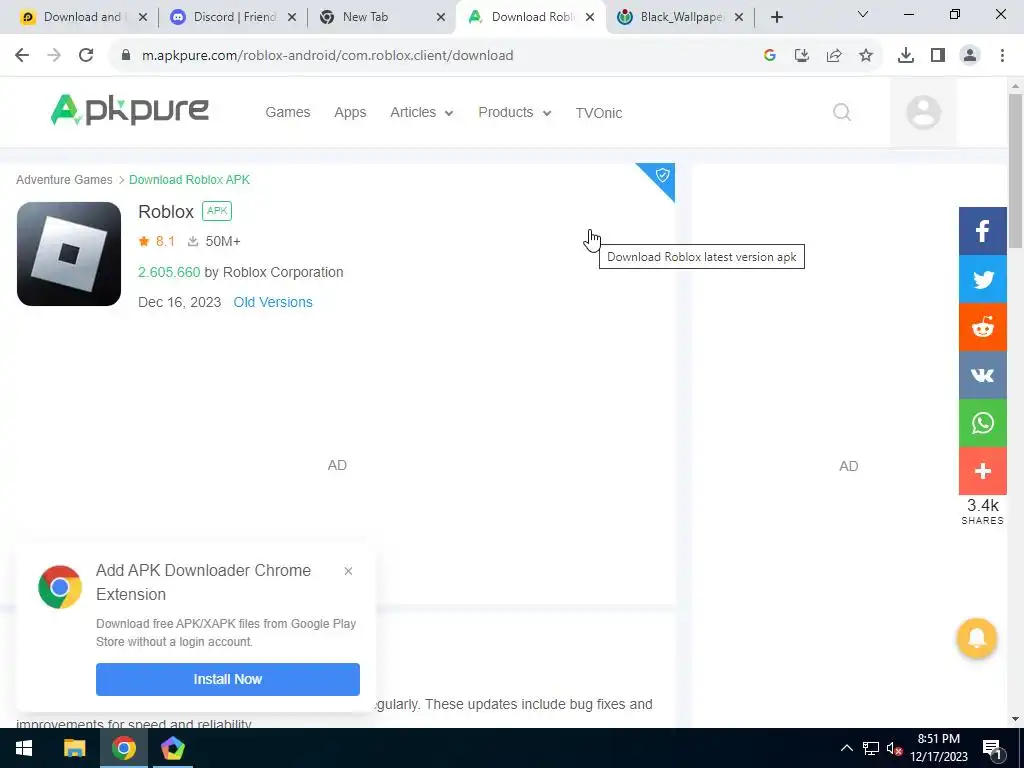Click the Google icon in address bar

(770, 56)
